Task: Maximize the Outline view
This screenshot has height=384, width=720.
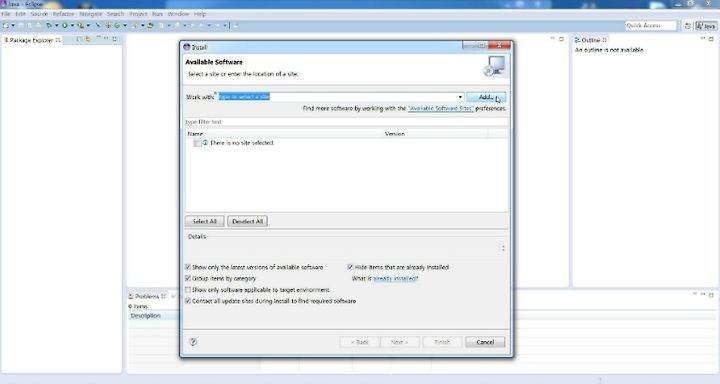Action: [711, 39]
